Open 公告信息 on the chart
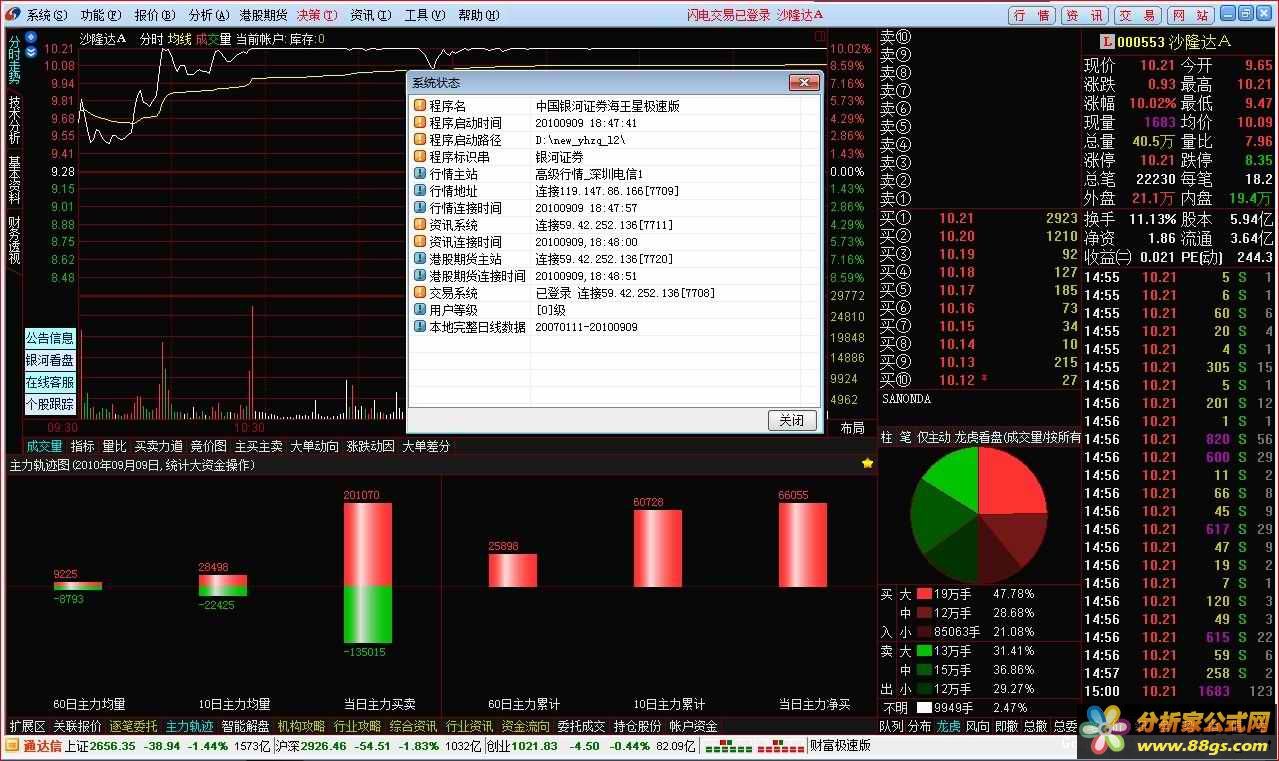The height and width of the screenshot is (761, 1279). coord(50,338)
